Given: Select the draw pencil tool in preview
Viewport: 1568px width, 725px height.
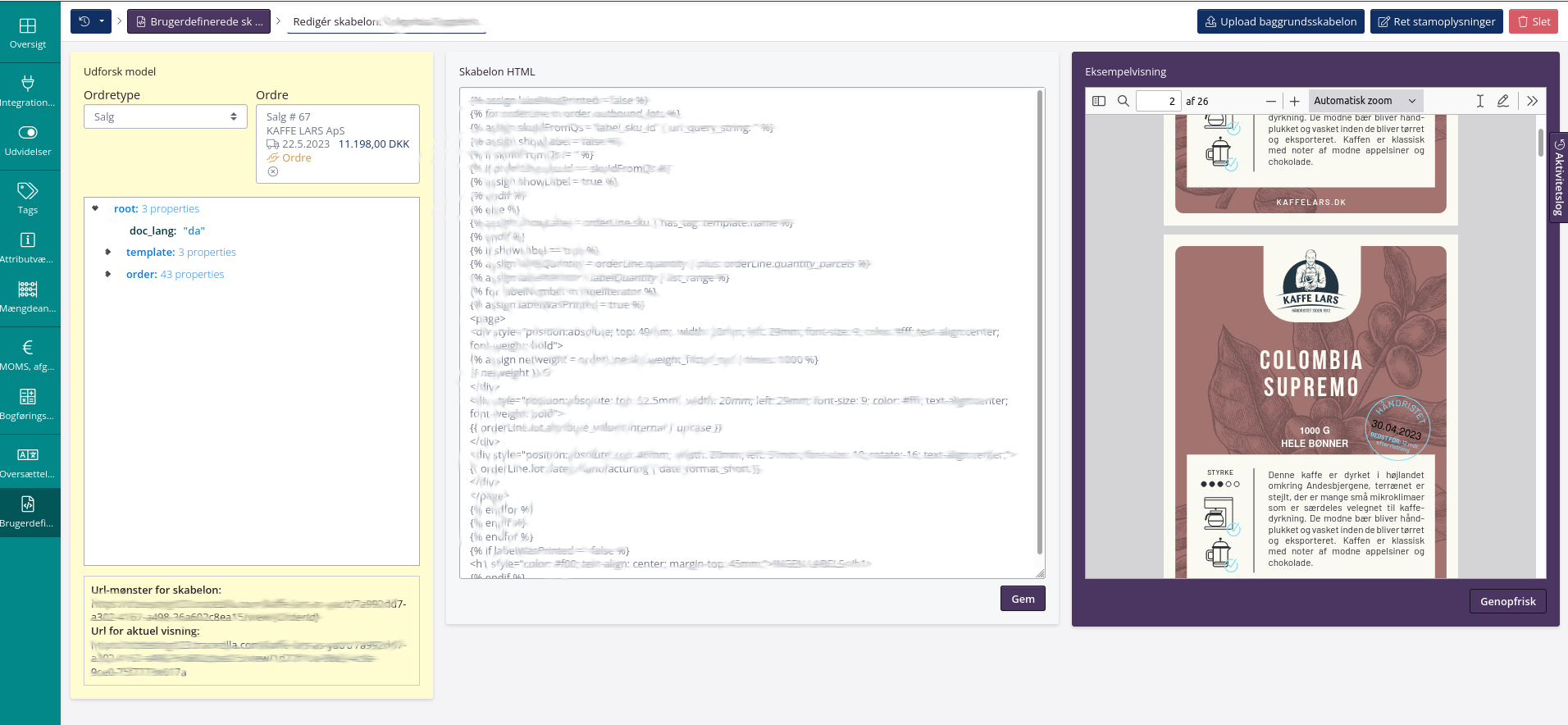Looking at the screenshot, I should point(1502,101).
